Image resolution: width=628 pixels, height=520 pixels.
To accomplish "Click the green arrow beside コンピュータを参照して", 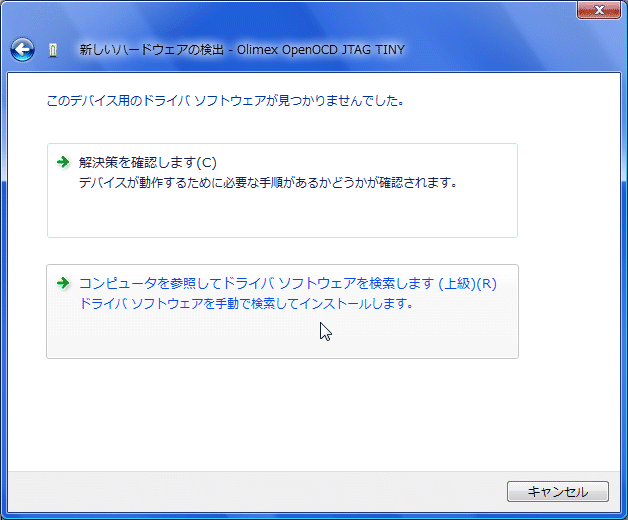I will pyautogui.click(x=63, y=283).
